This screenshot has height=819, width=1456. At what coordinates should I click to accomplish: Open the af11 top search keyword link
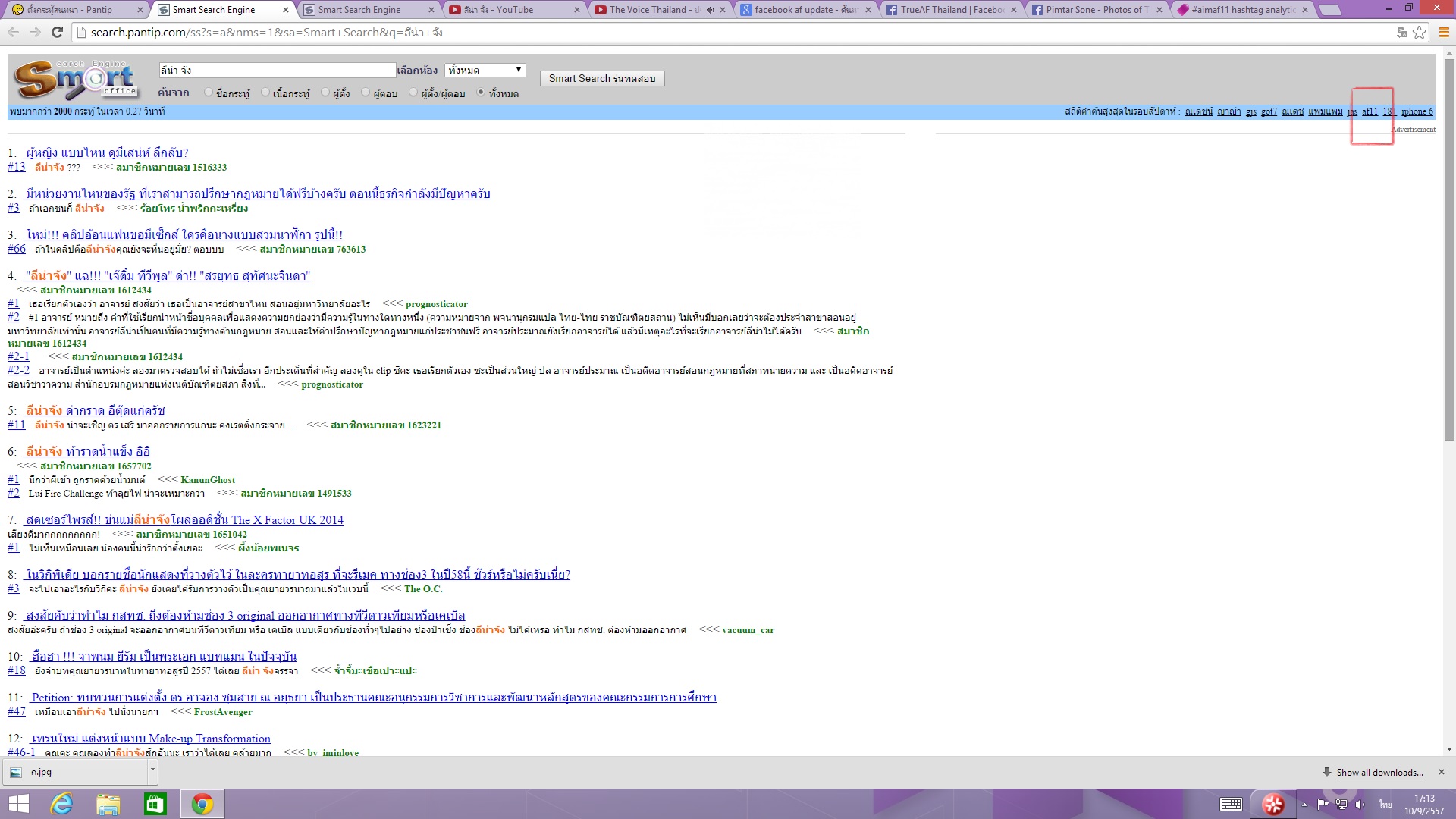(1370, 111)
